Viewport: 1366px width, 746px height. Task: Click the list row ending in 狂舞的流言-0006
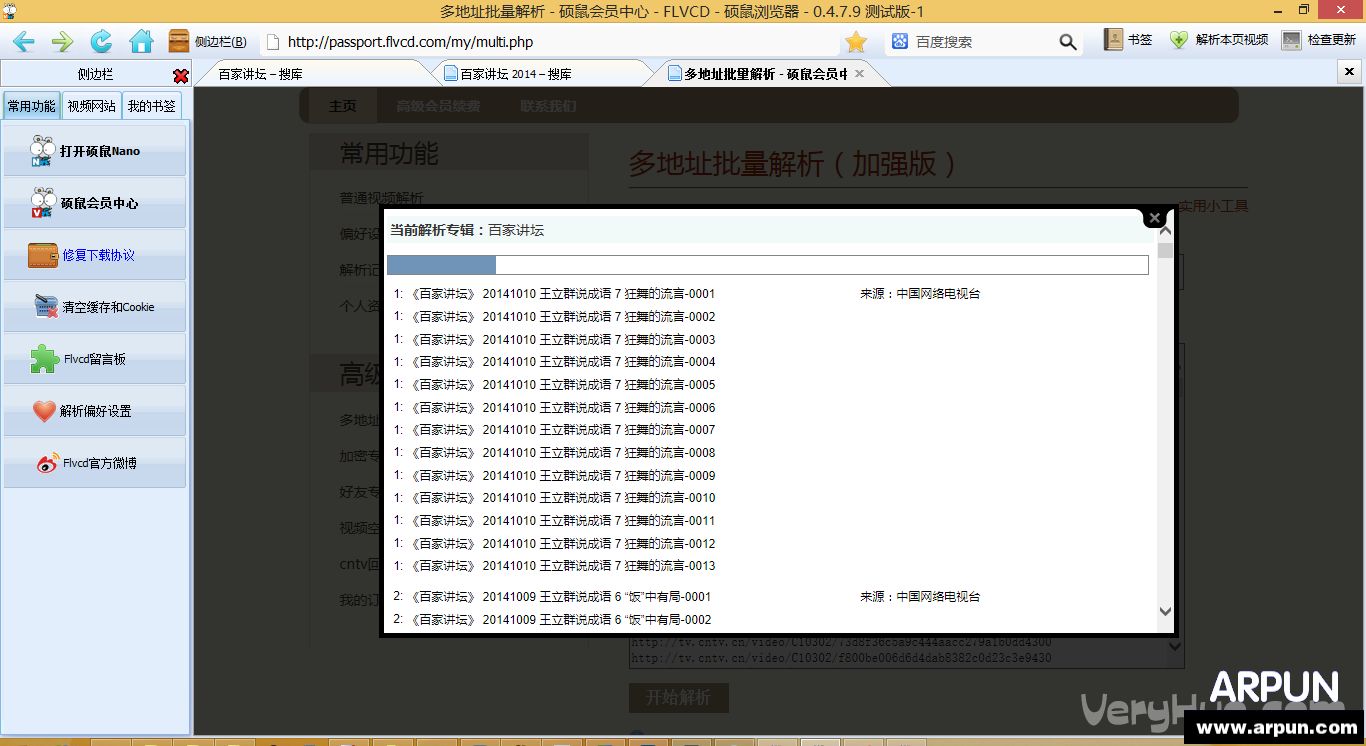[554, 408]
